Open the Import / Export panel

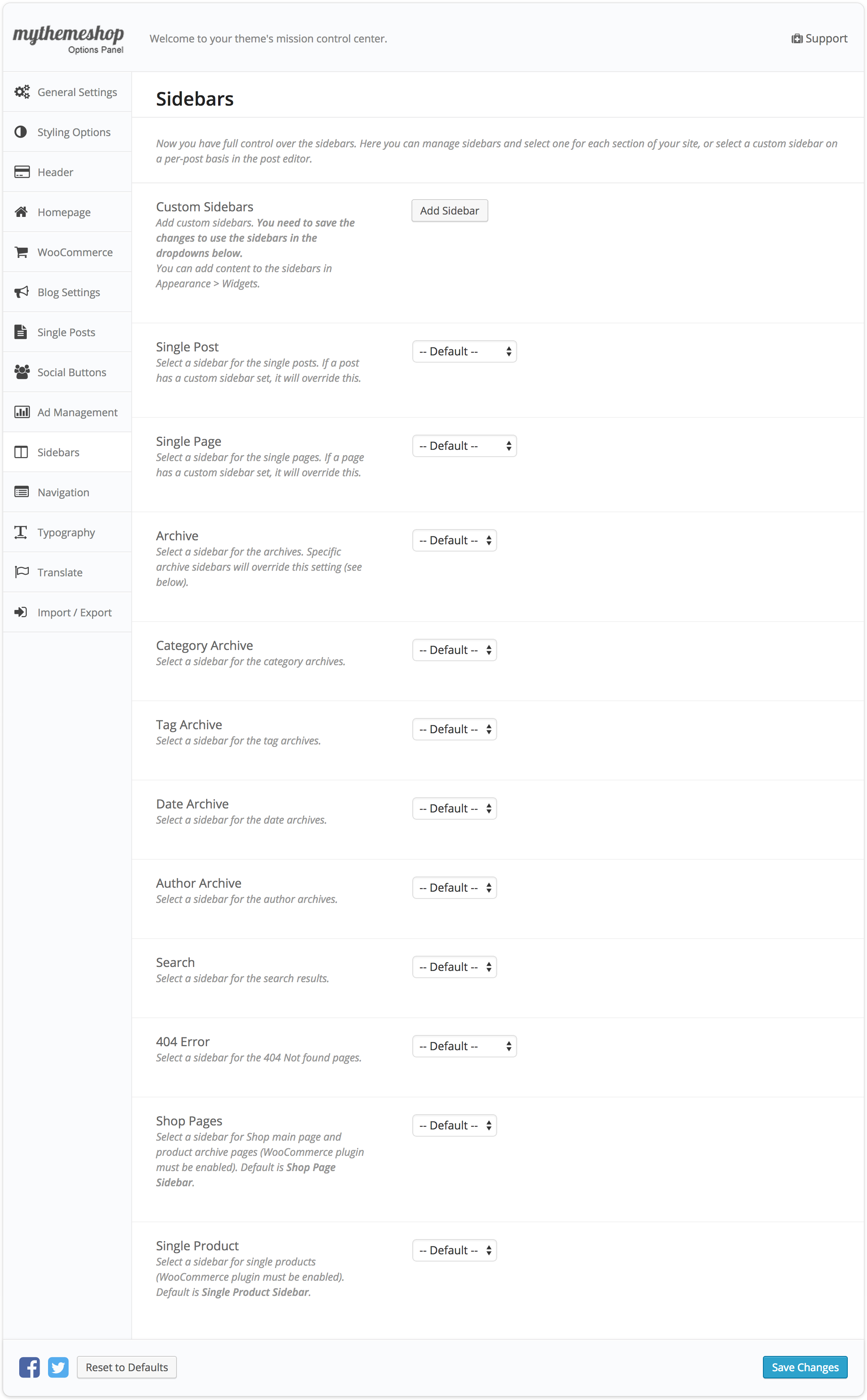(74, 612)
